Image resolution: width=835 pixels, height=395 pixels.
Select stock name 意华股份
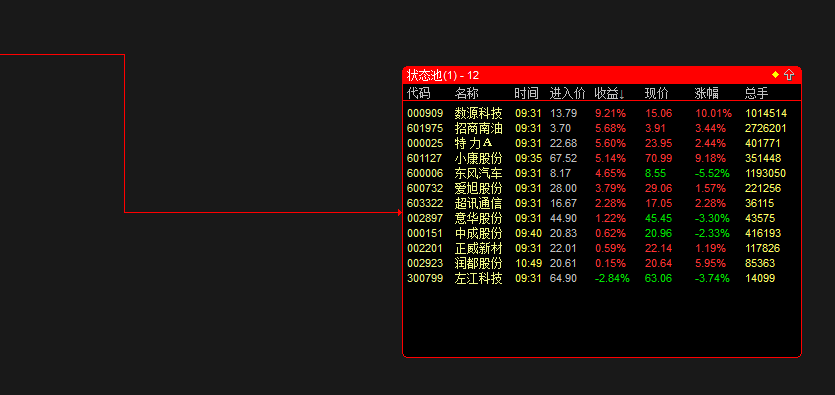[478, 218]
